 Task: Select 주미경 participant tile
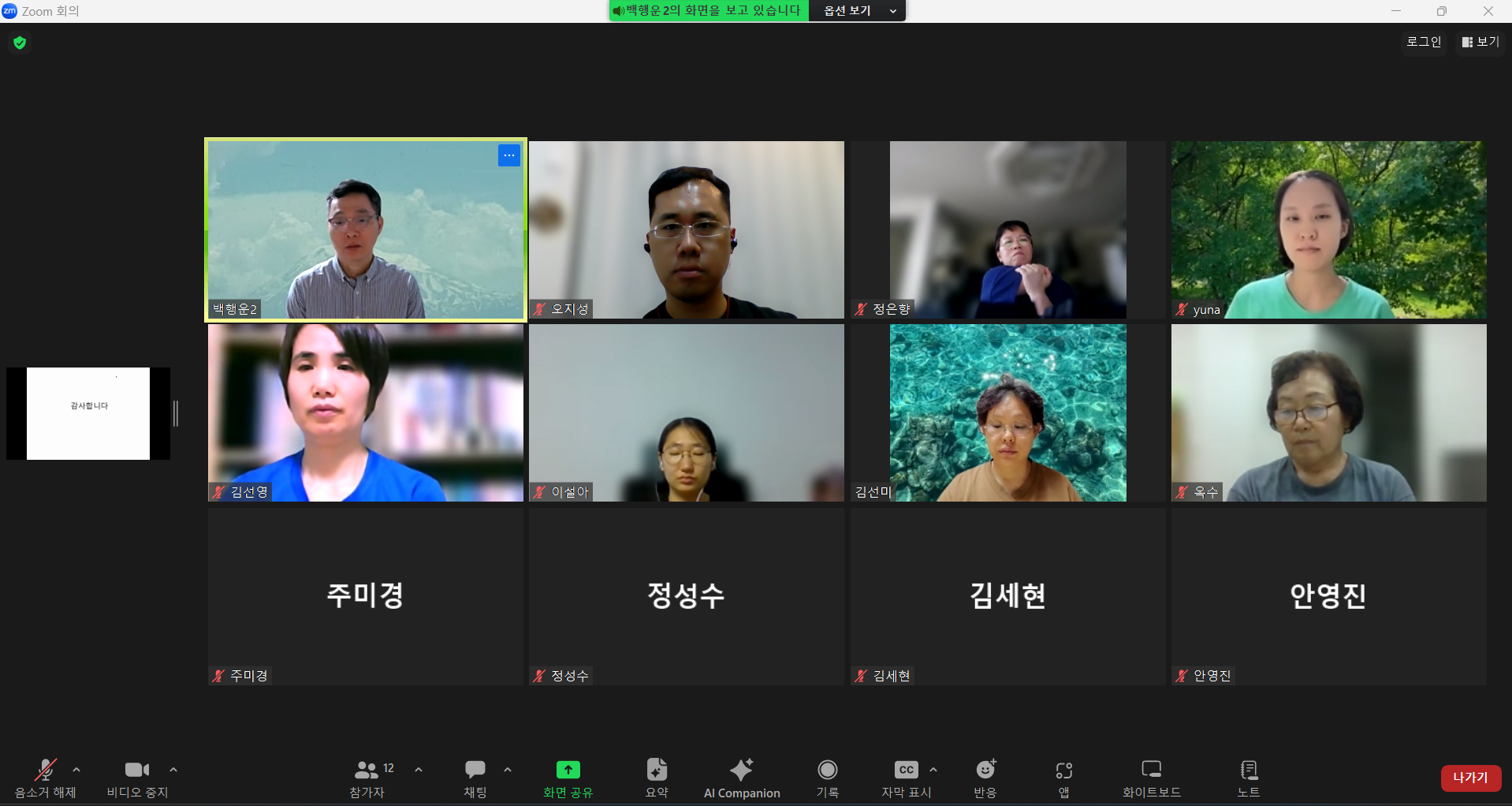366,596
